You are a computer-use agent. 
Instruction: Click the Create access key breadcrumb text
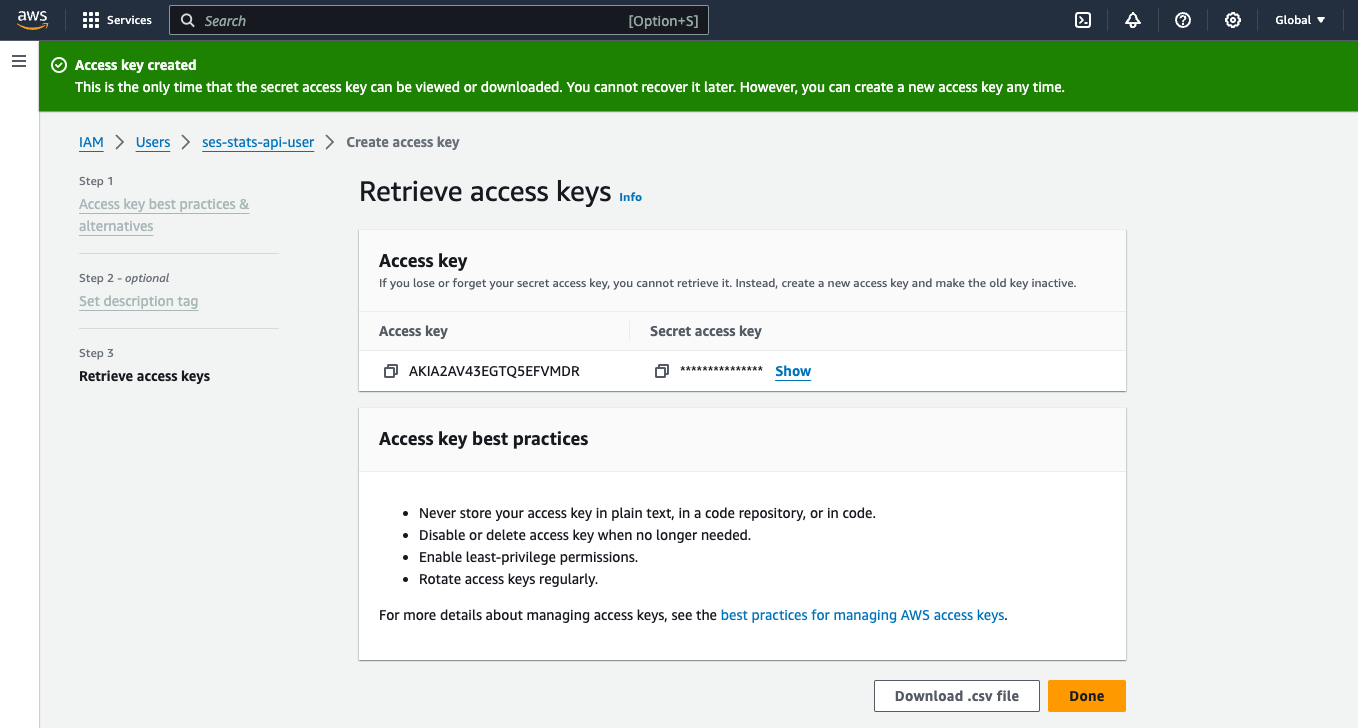[403, 142]
